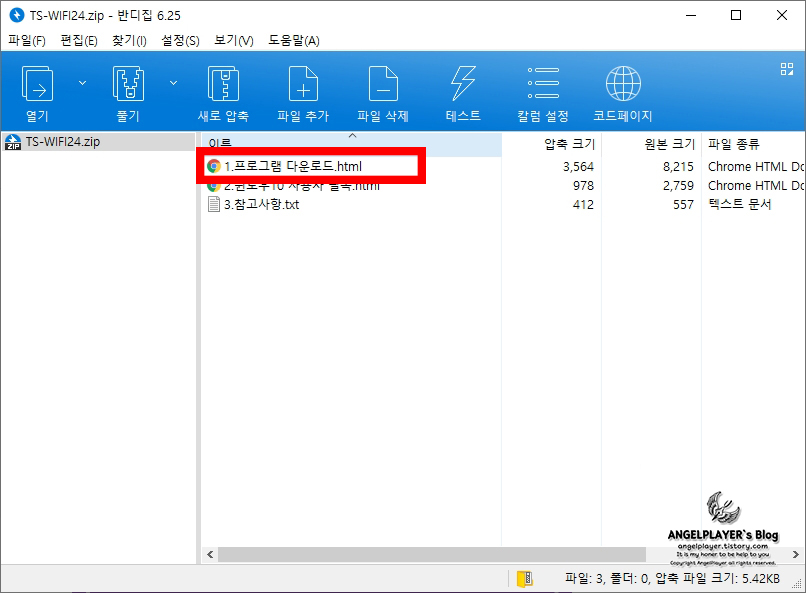Click compressed size value 3,564
This screenshot has width=806, height=593.
coord(578,166)
